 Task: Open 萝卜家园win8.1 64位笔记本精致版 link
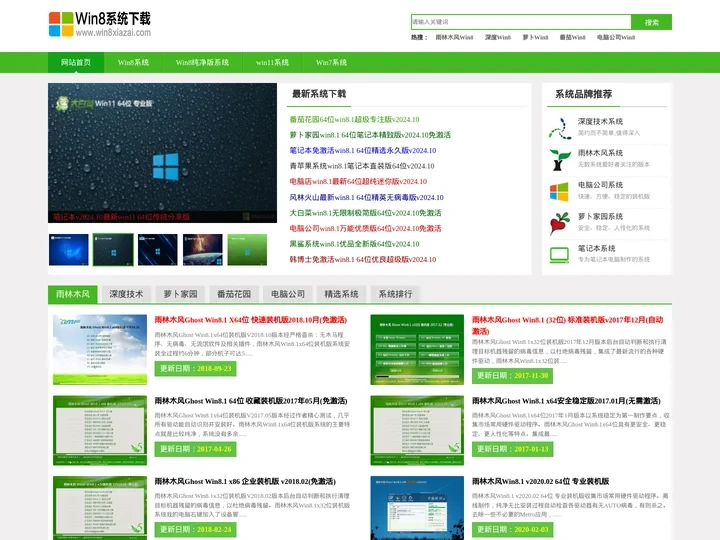coord(370,135)
